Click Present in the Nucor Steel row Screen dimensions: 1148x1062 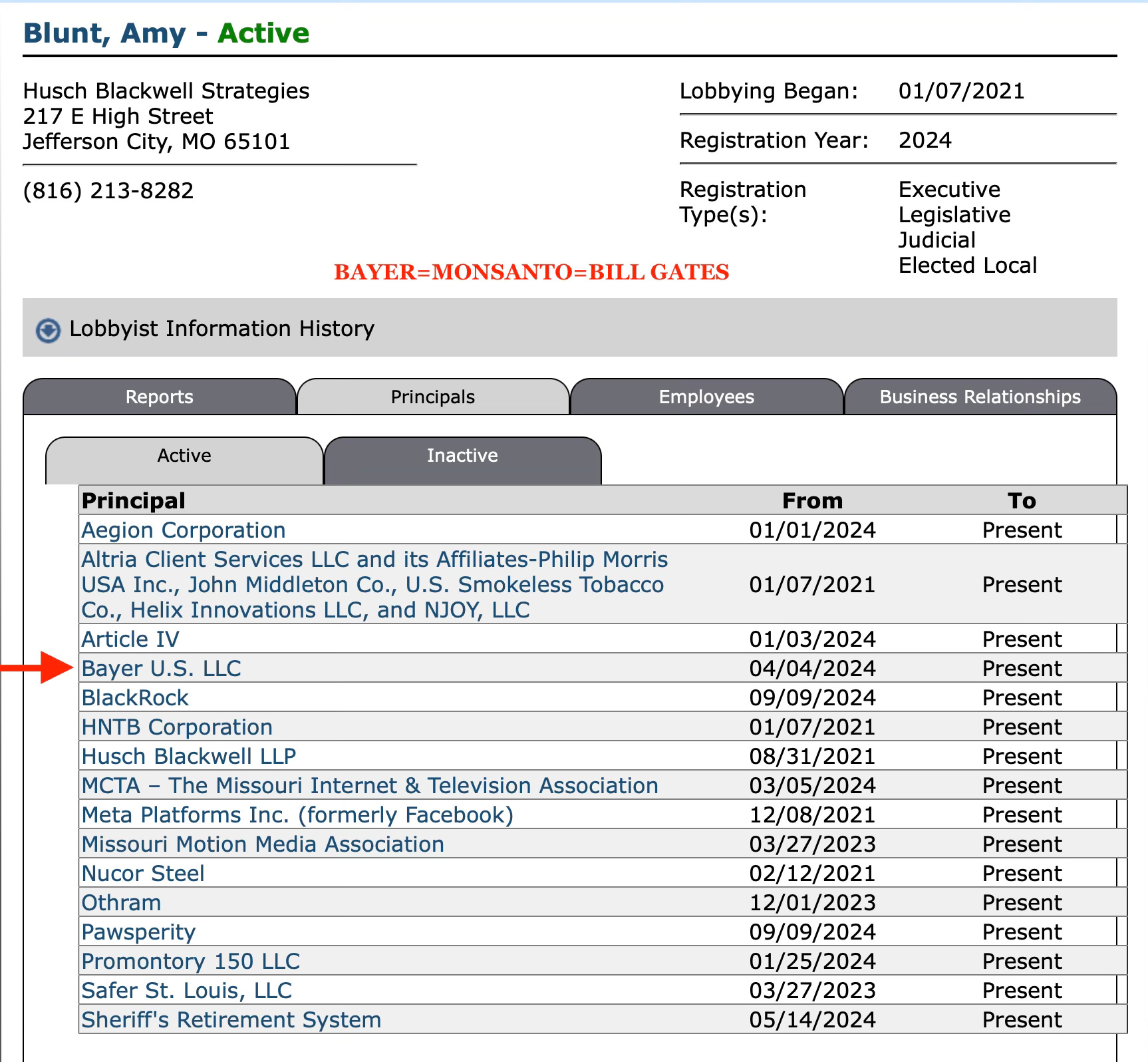[1022, 874]
